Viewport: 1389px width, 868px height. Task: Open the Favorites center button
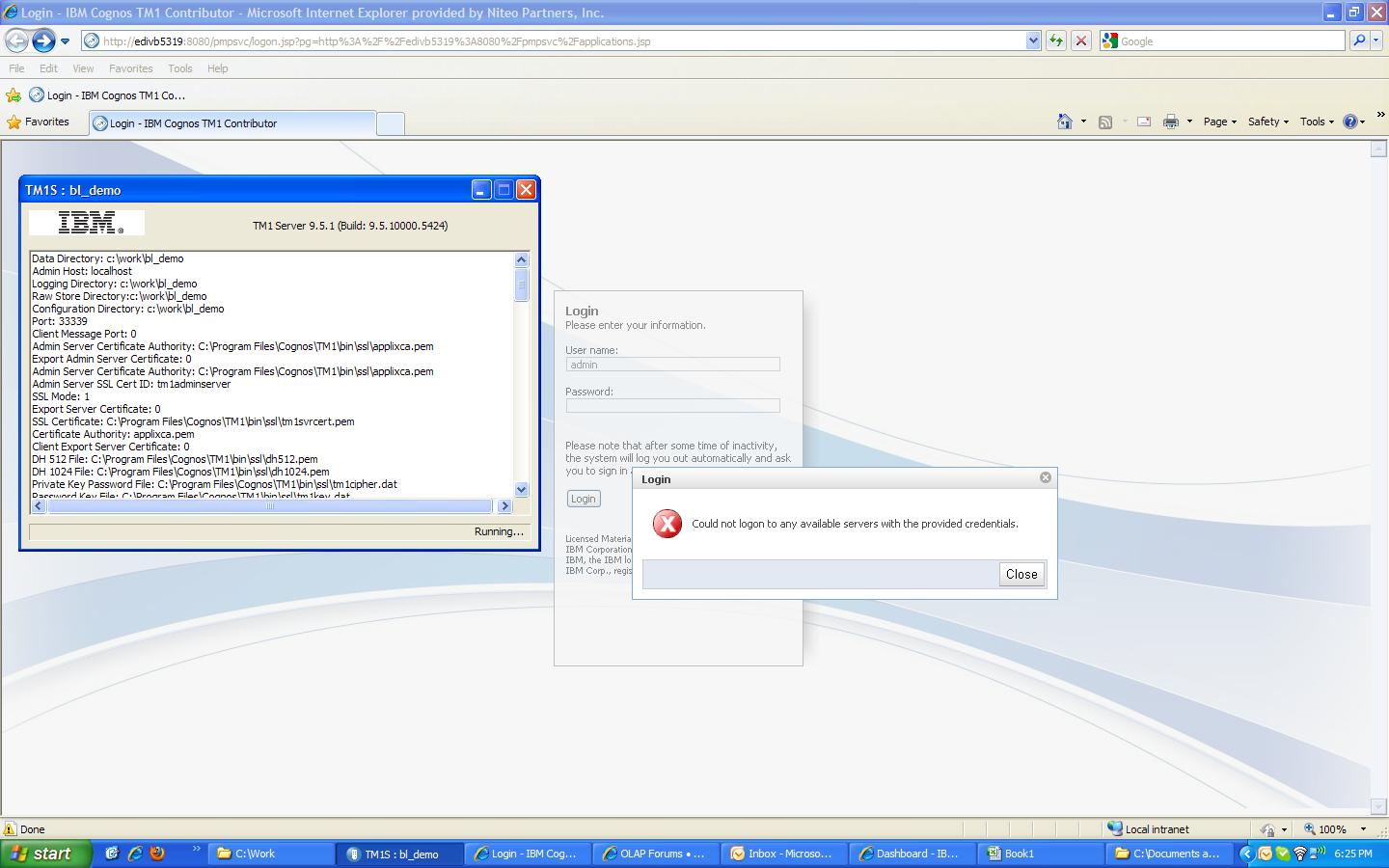point(39,122)
